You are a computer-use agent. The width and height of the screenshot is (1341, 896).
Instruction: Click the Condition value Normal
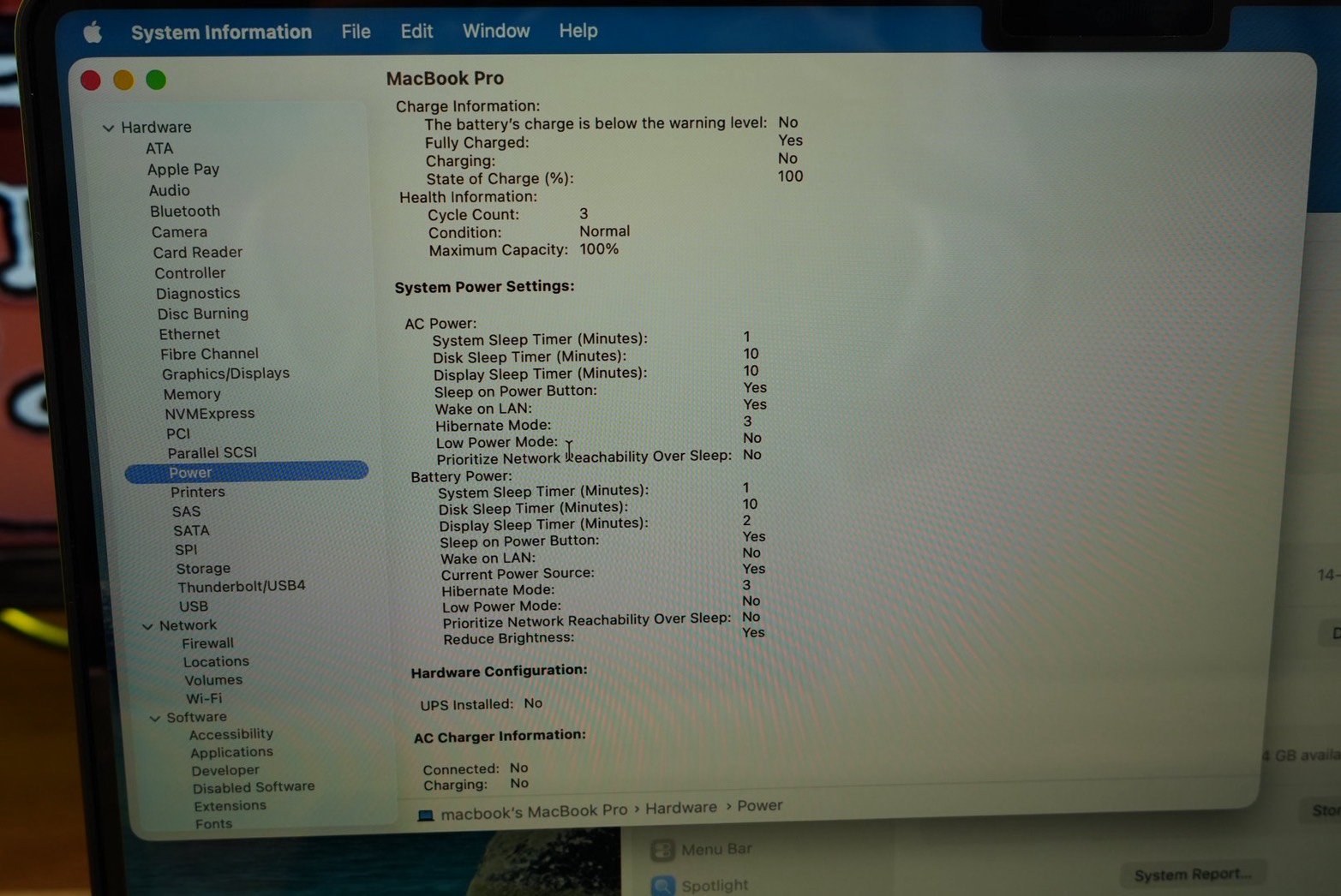coord(604,231)
